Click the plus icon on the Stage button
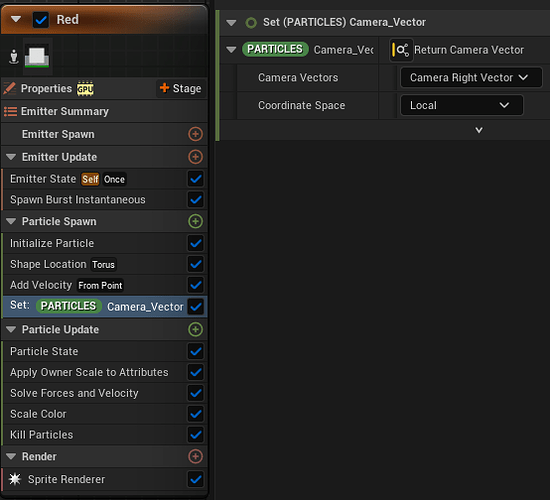The image size is (550, 500). point(164,88)
